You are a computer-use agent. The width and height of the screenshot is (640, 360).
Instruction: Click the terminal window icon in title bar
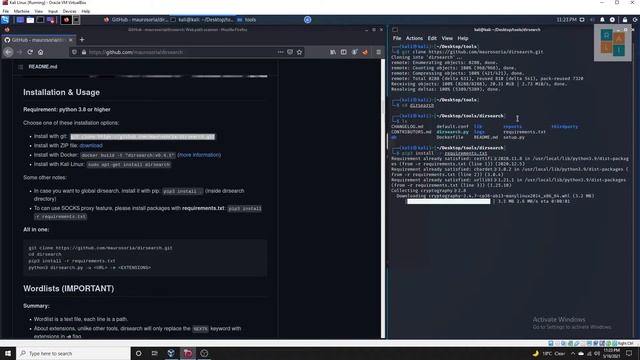395,30
